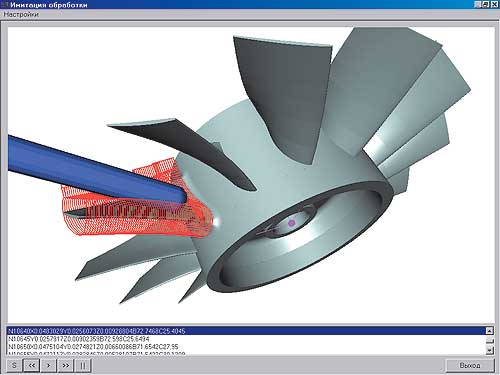
Task: Click the fast-forward >> button
Action: [66, 365]
